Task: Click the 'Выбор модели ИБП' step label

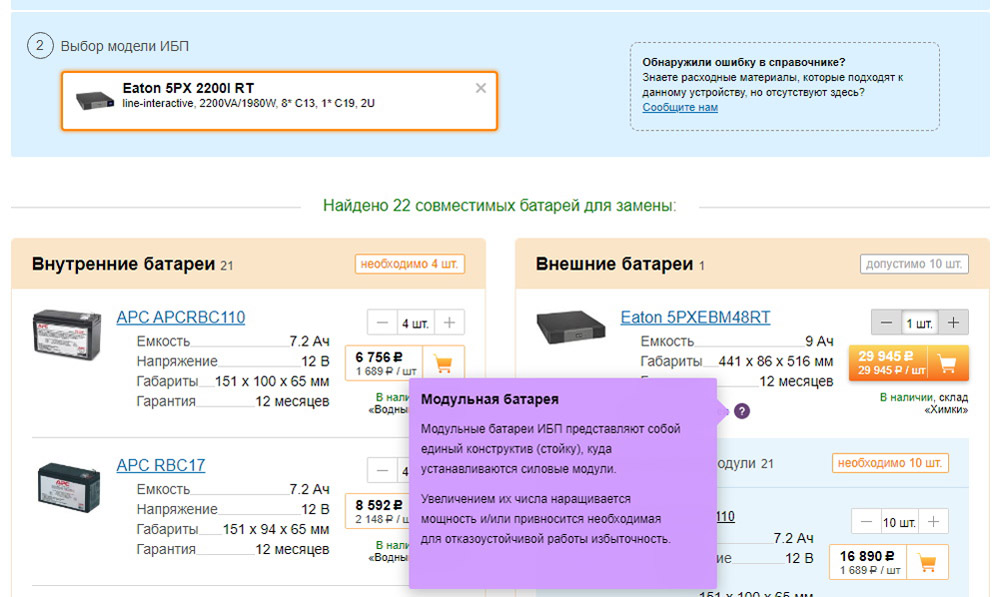Action: (124, 46)
